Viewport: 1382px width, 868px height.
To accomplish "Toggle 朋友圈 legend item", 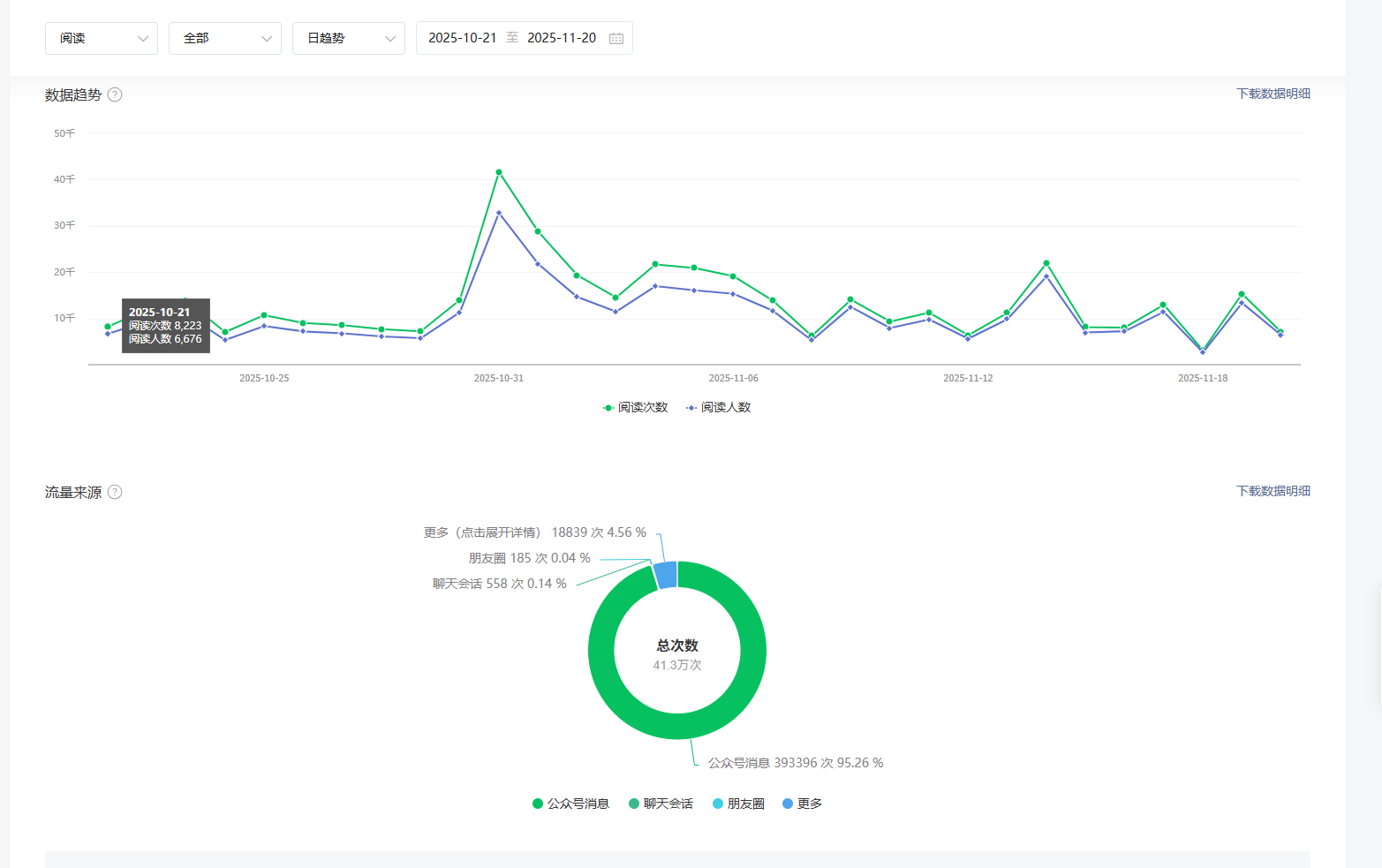I will pyautogui.click(x=738, y=804).
